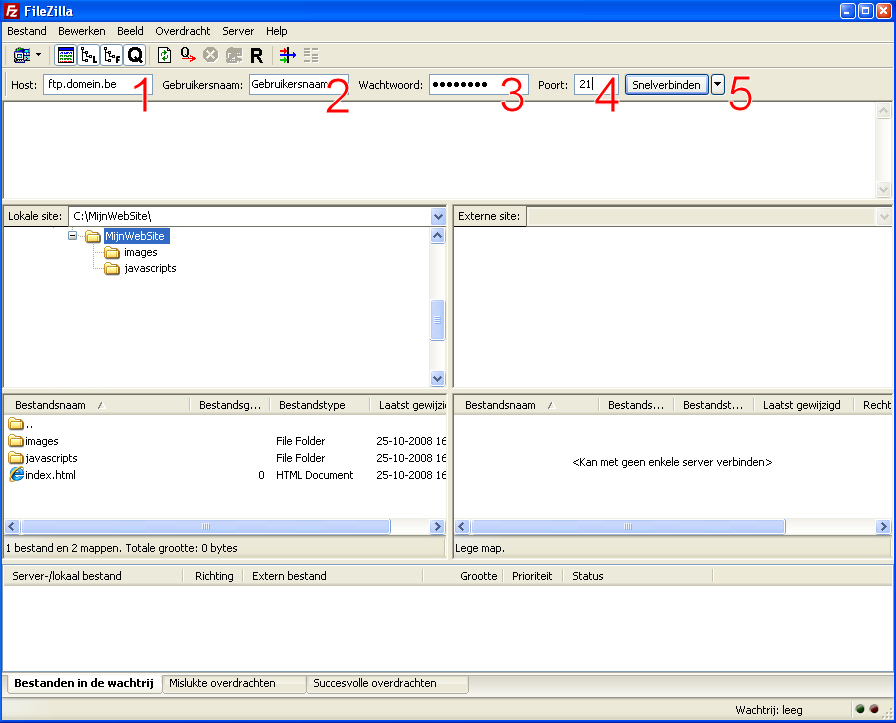Select MijnWebSite folder in tree
896x723 pixels.
tap(135, 236)
